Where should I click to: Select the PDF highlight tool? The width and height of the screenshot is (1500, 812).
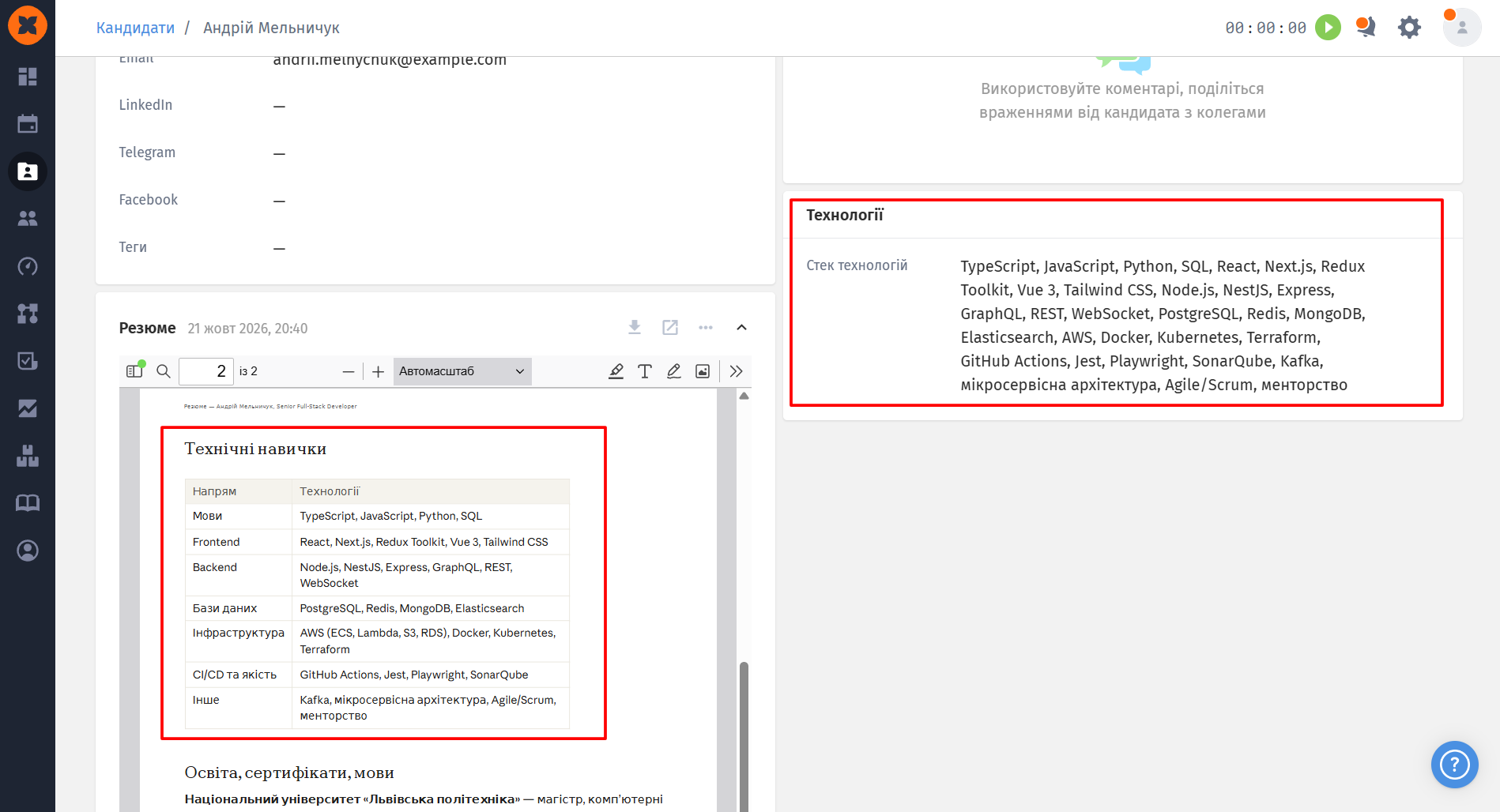click(616, 371)
